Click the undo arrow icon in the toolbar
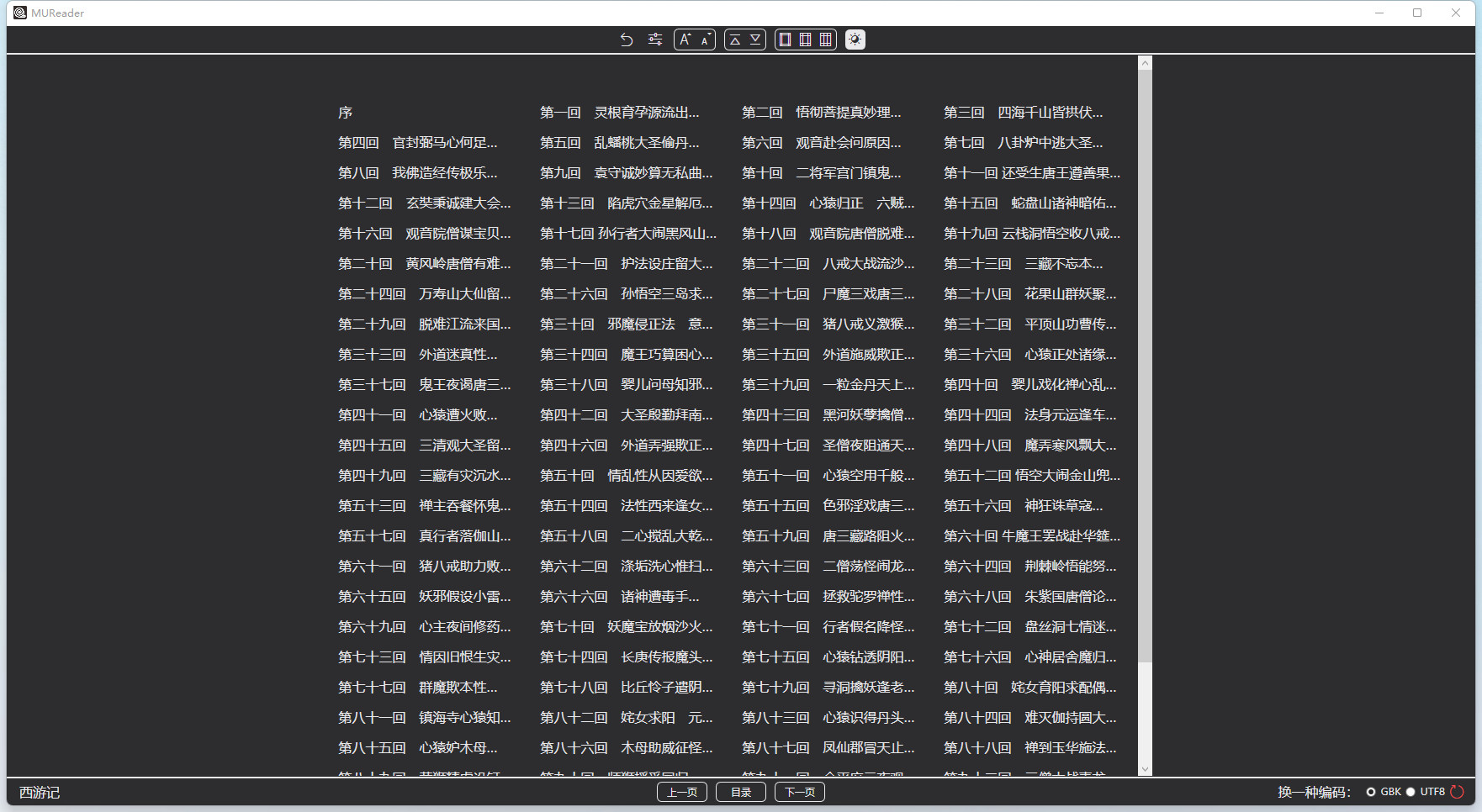 coord(626,40)
